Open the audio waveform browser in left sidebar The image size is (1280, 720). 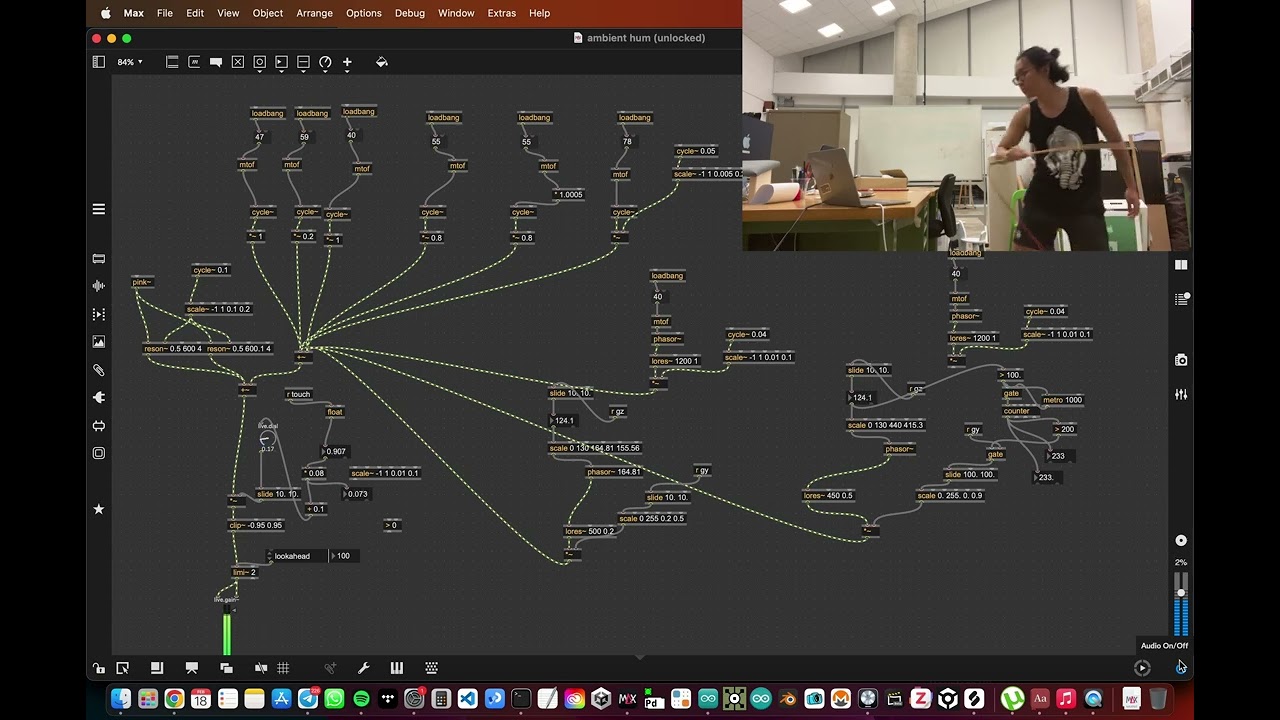pyautogui.click(x=99, y=286)
